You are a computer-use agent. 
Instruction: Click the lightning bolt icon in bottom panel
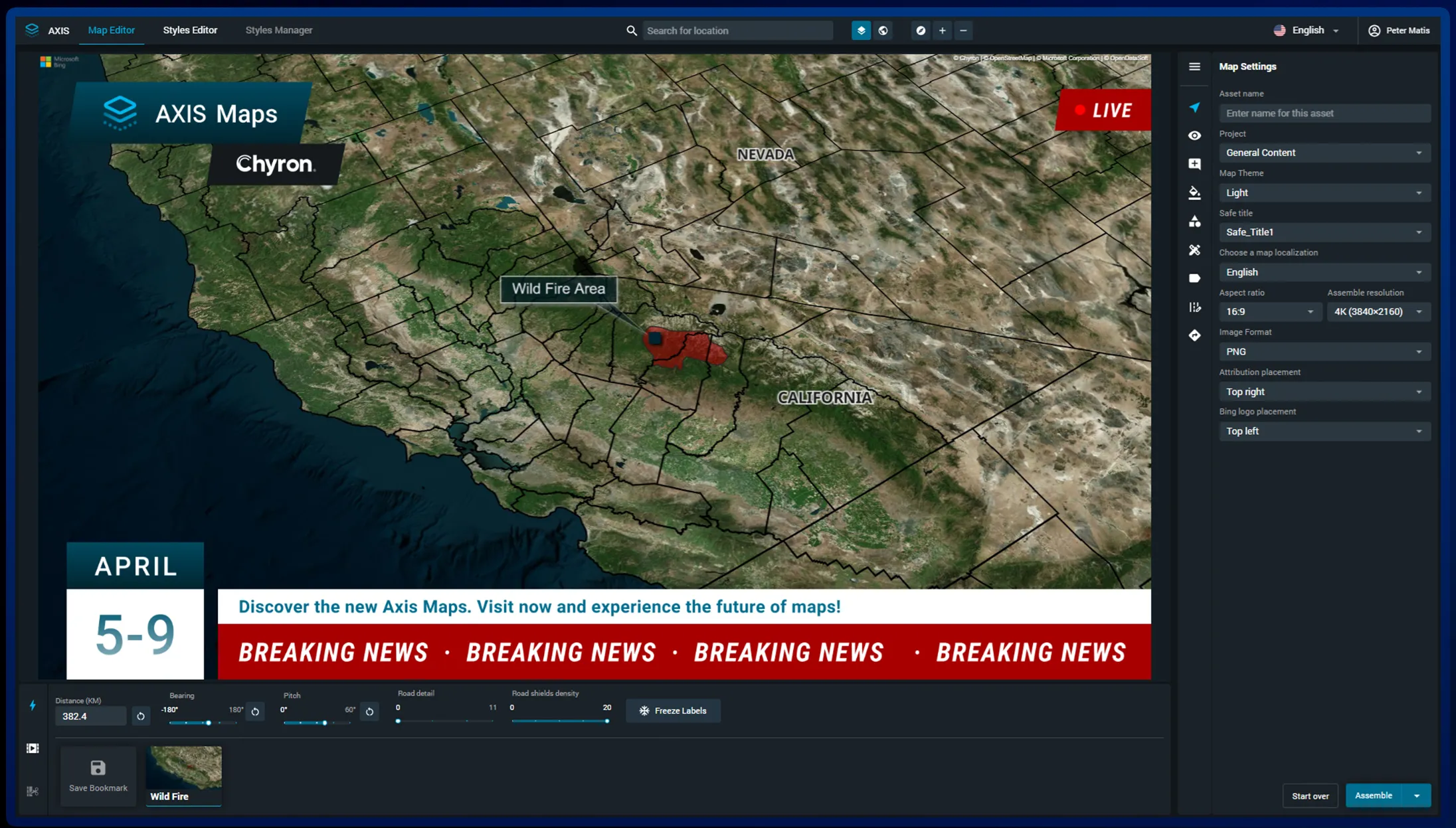pyautogui.click(x=33, y=705)
